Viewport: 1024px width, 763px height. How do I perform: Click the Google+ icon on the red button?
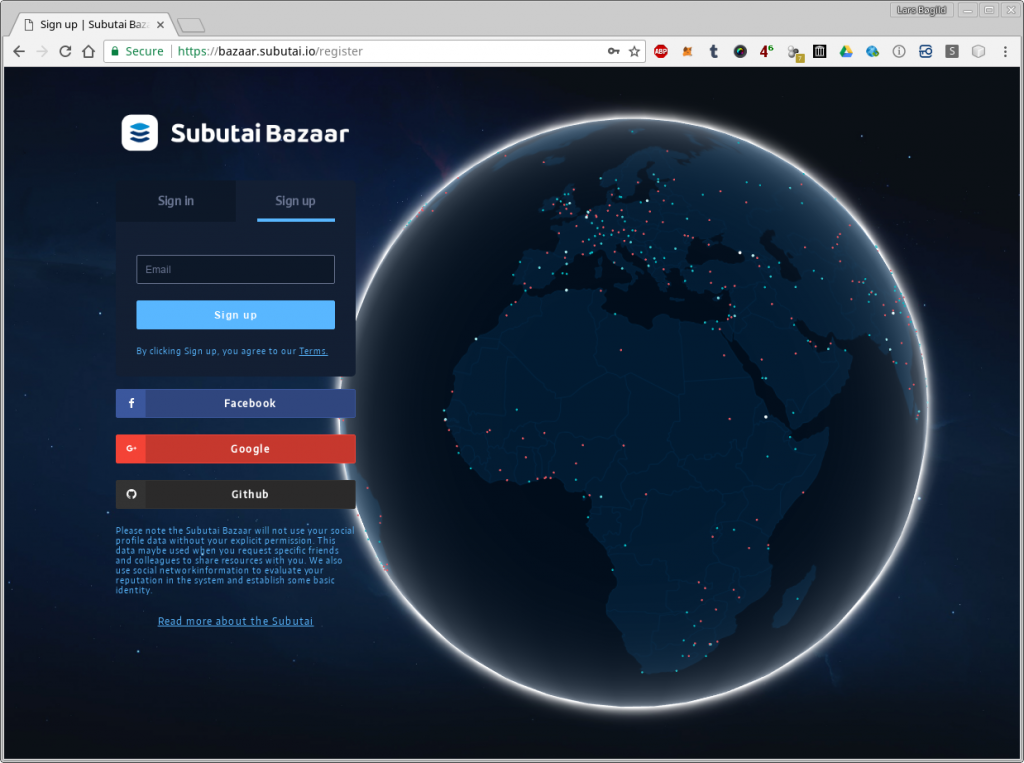click(131, 449)
